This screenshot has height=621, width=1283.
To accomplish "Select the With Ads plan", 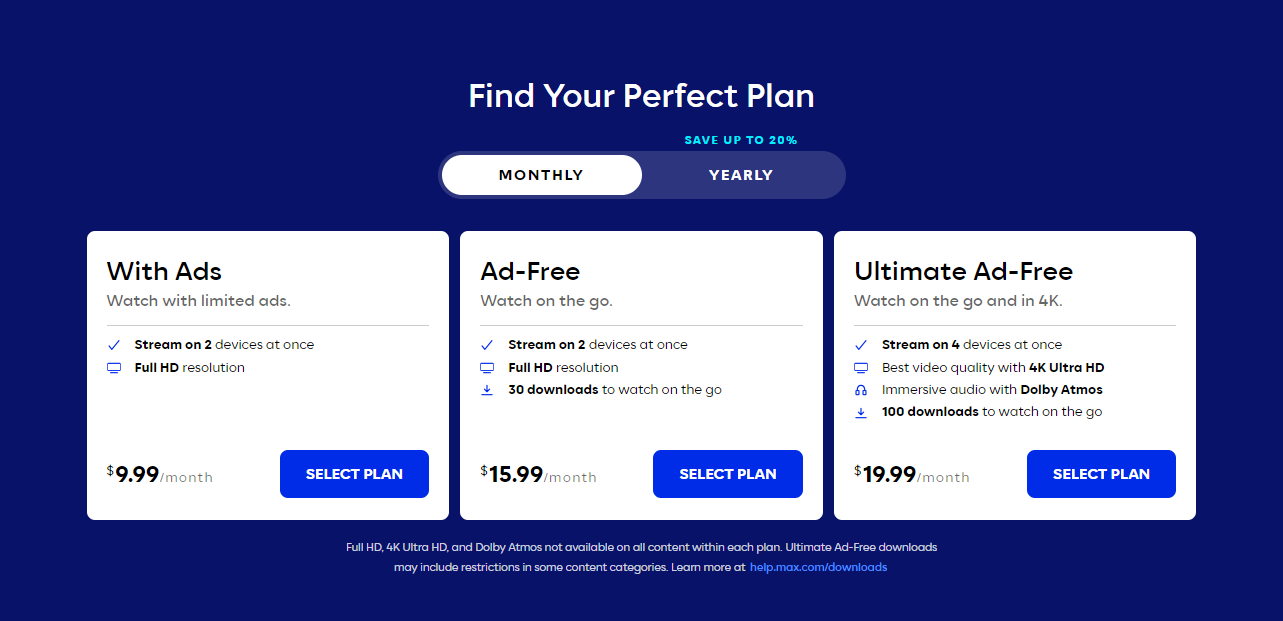I will [x=354, y=474].
